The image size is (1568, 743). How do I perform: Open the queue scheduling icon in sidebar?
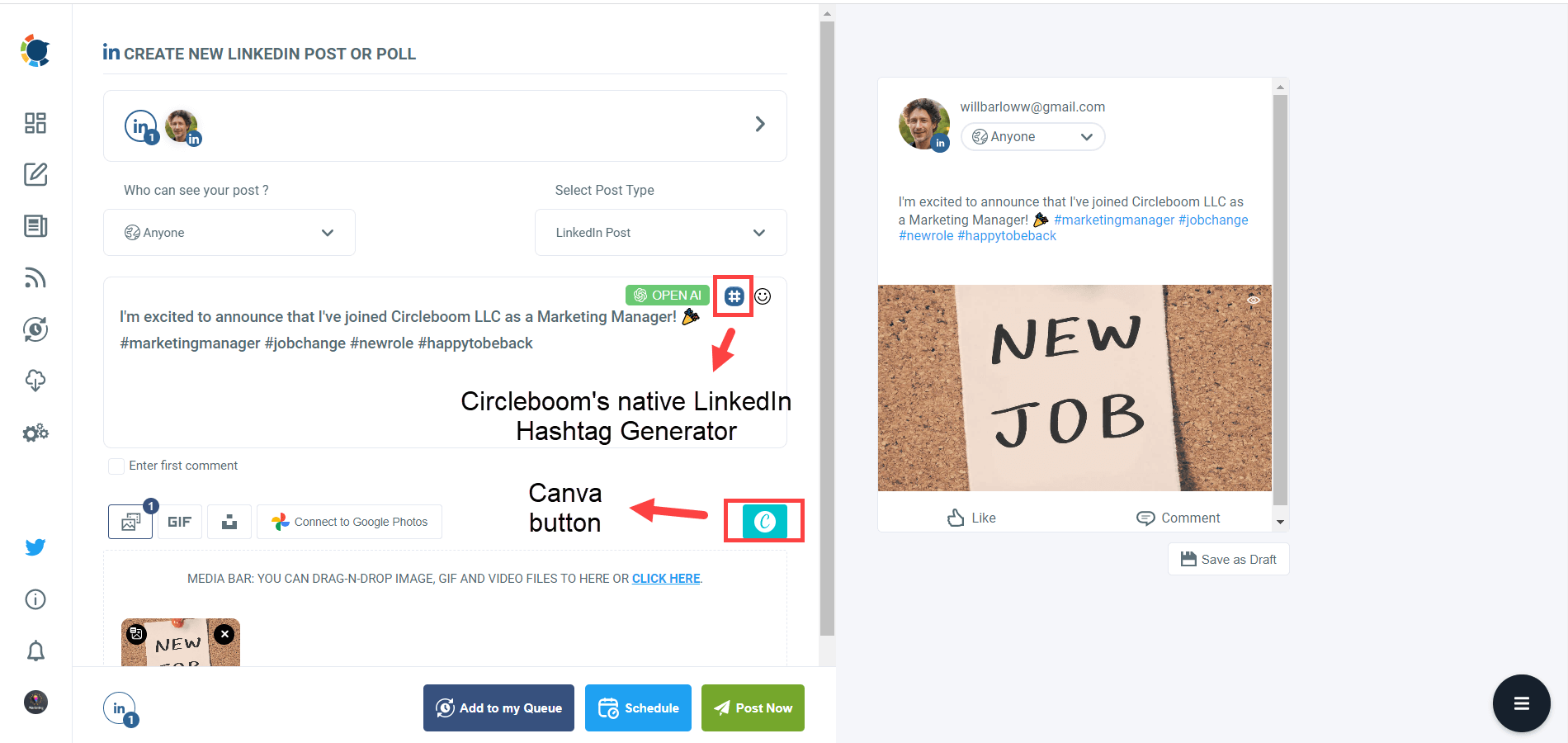click(x=35, y=329)
